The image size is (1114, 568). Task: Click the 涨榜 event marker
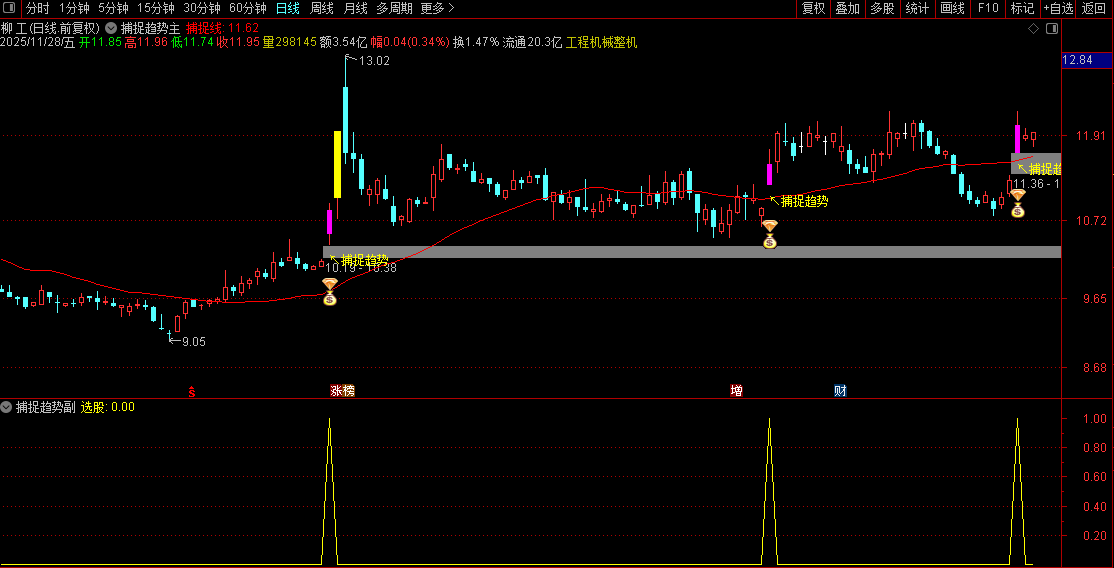point(342,390)
